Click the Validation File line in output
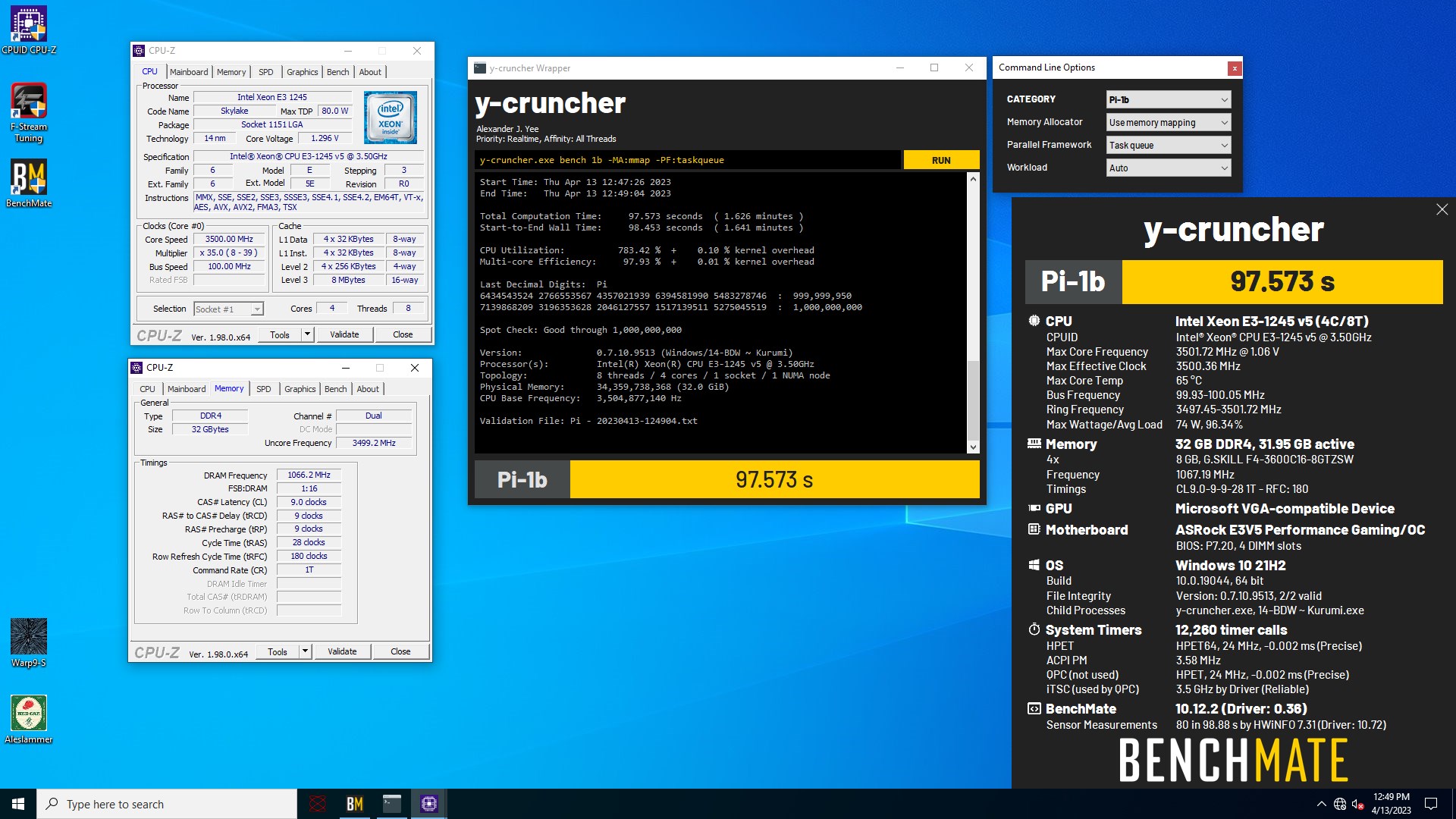Viewport: 1456px width, 819px height. pyautogui.click(x=588, y=421)
